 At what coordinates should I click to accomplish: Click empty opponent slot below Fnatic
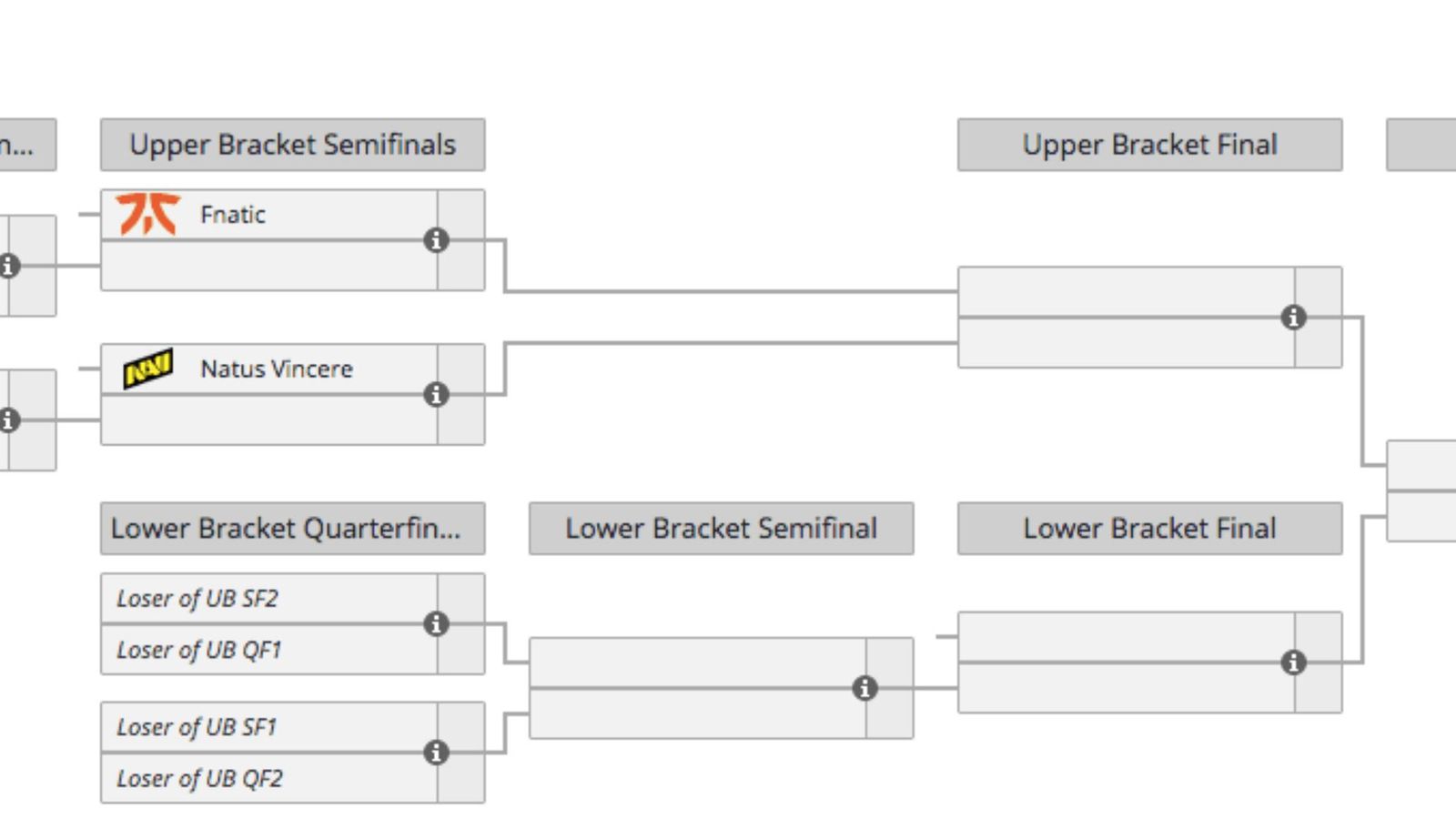coord(268,266)
